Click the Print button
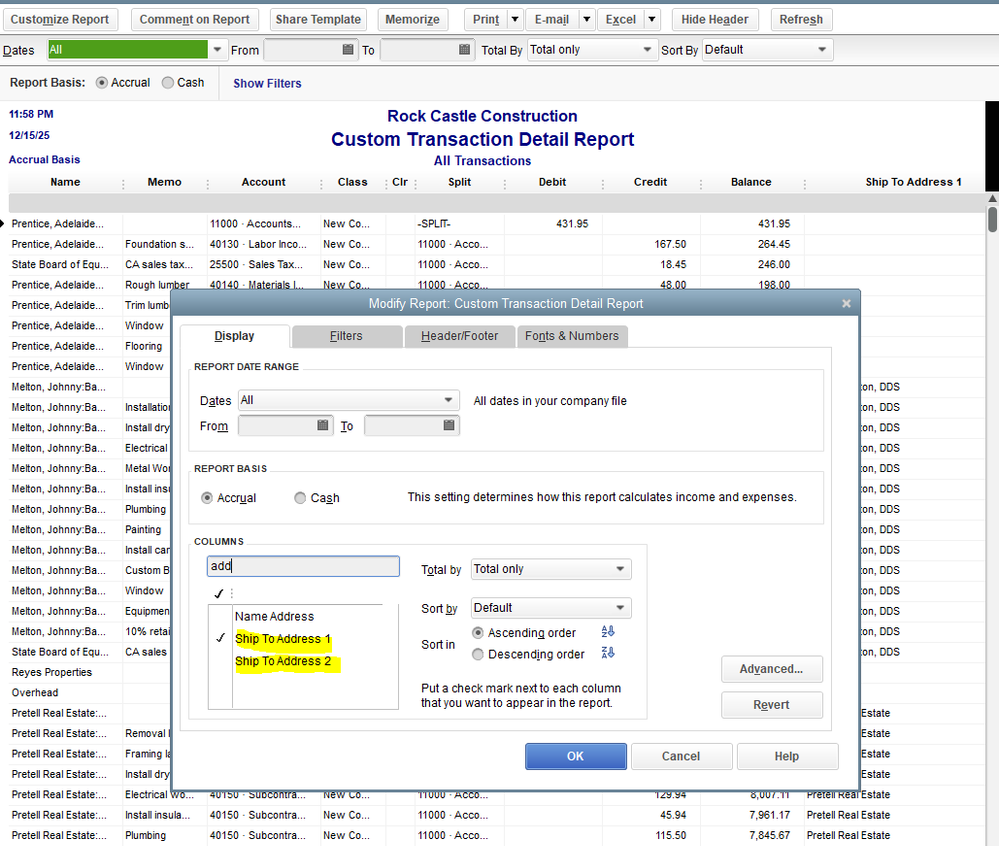 click(x=486, y=20)
